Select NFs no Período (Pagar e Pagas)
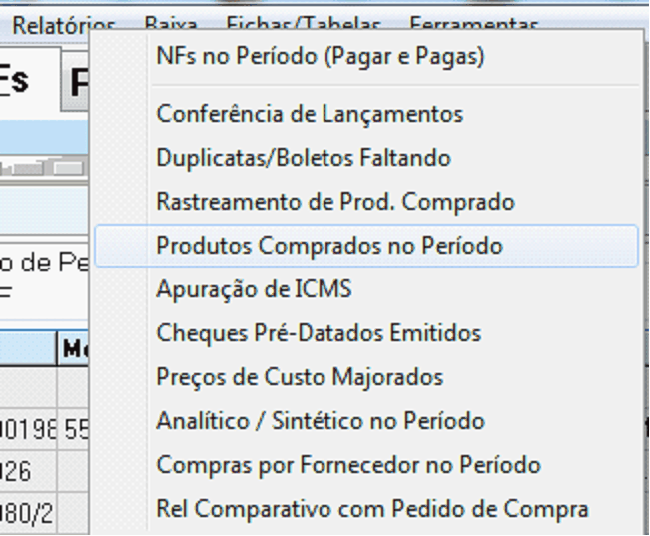Screen dimensions: 650x536 (320, 57)
